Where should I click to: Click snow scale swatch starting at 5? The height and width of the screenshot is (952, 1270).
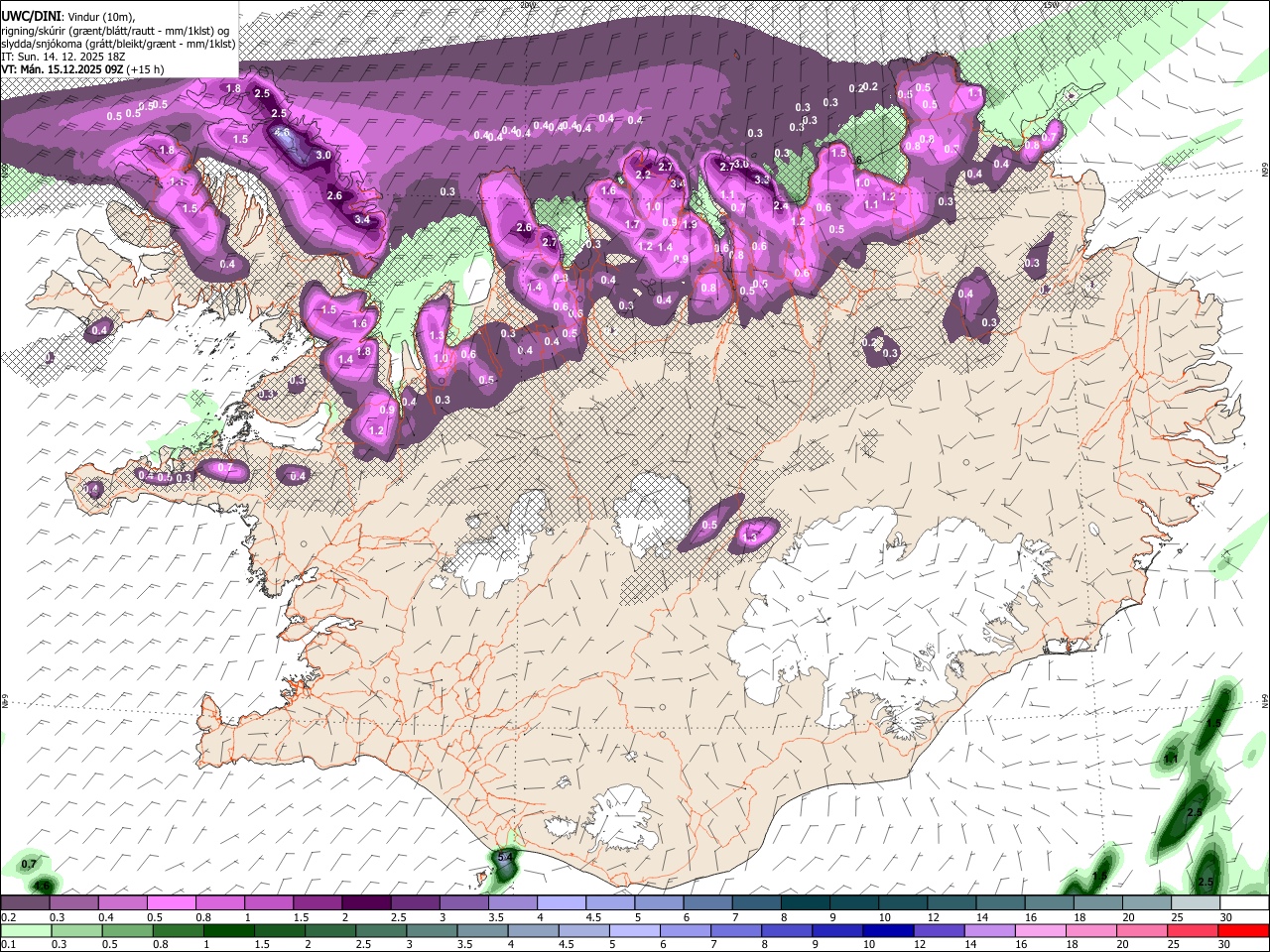click(659, 902)
